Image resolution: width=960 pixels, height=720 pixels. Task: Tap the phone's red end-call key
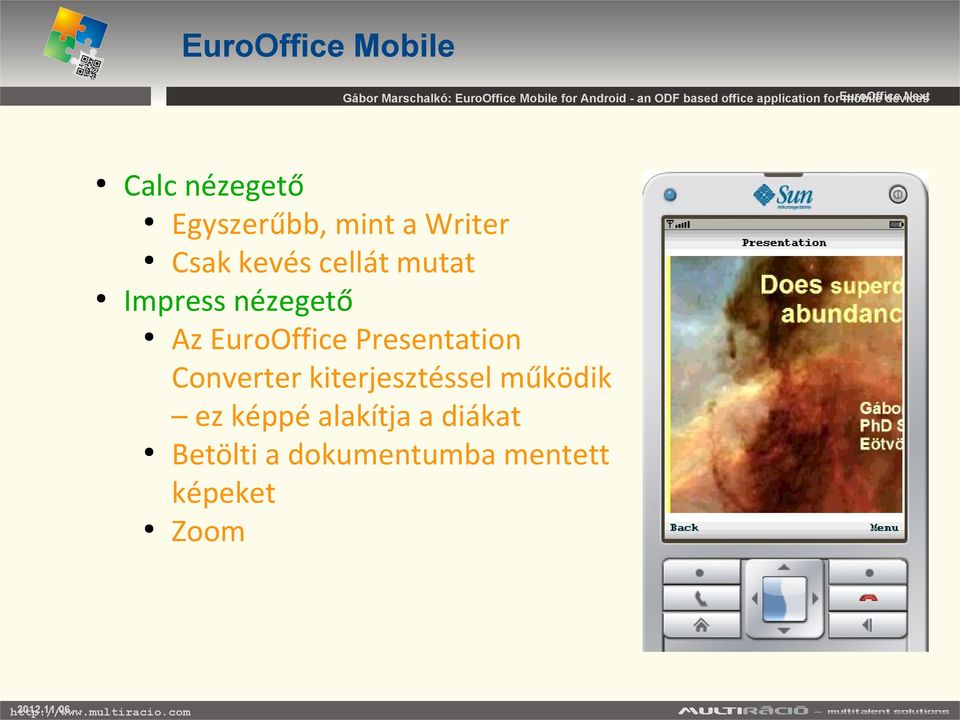868,598
